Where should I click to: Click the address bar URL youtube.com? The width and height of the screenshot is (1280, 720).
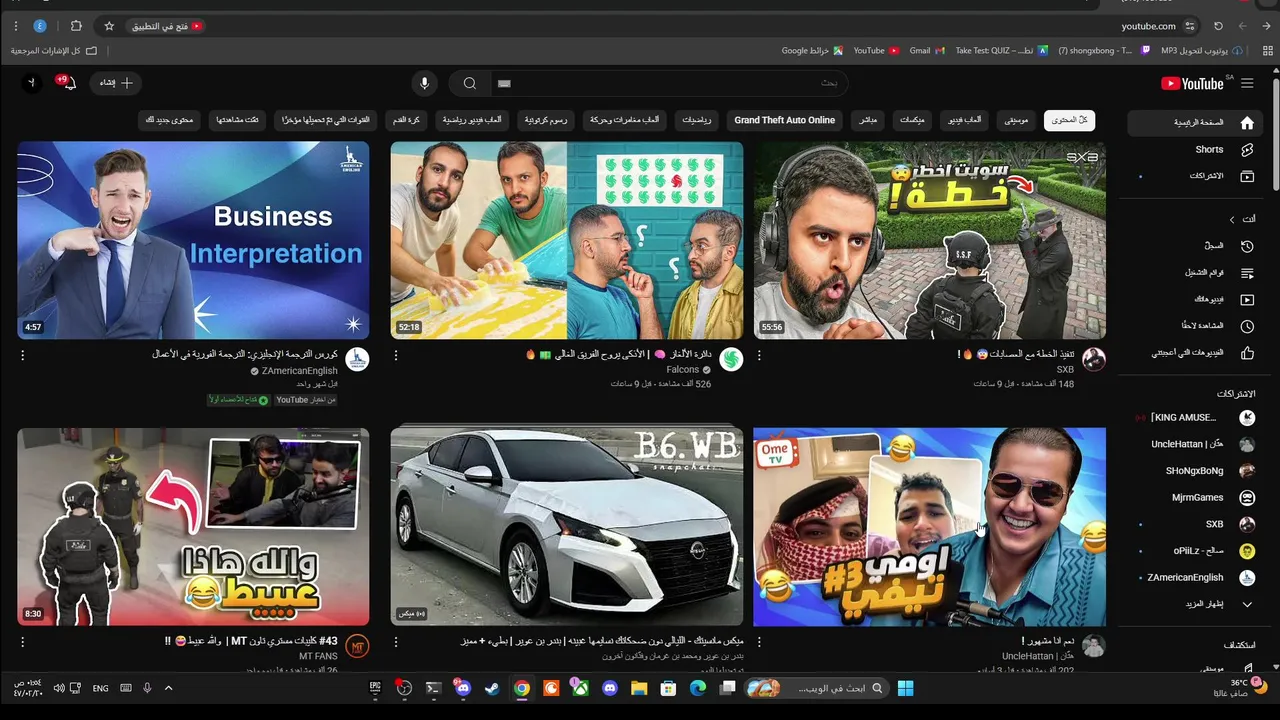tap(1148, 26)
